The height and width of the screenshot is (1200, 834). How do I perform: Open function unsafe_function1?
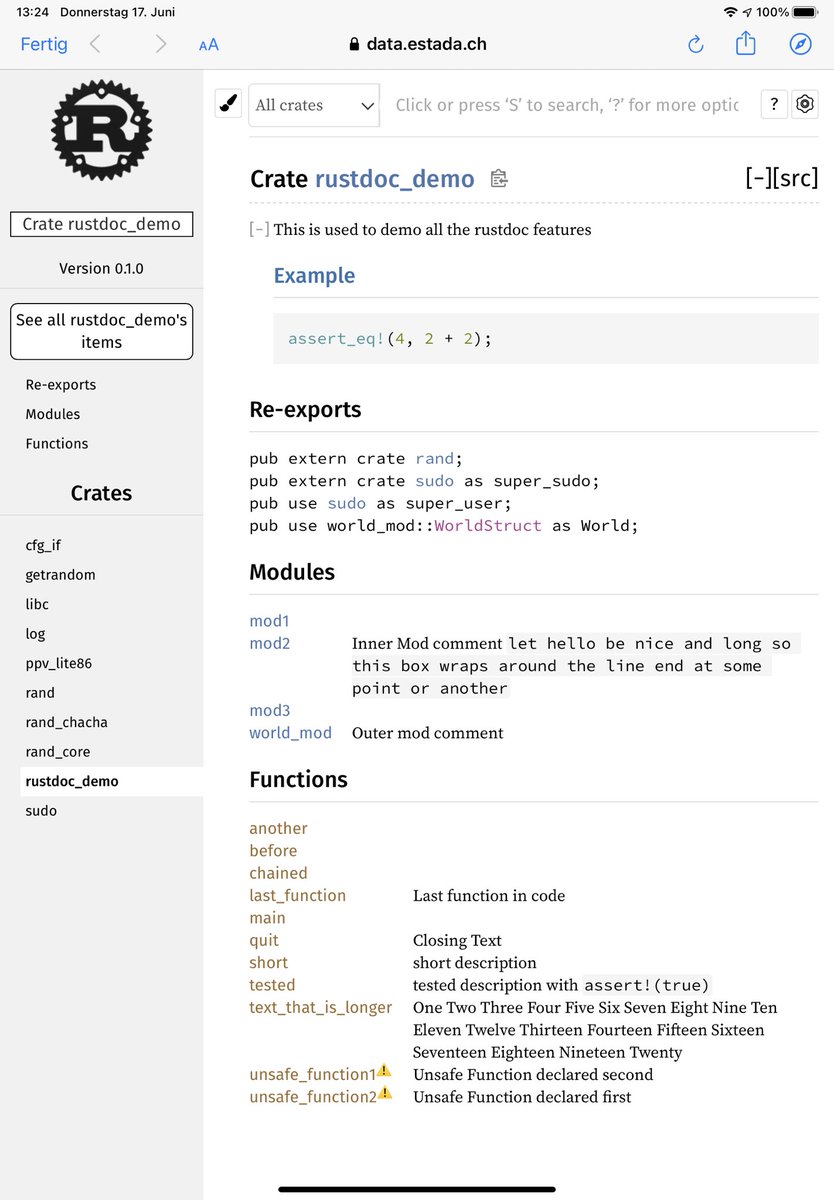(312, 1075)
